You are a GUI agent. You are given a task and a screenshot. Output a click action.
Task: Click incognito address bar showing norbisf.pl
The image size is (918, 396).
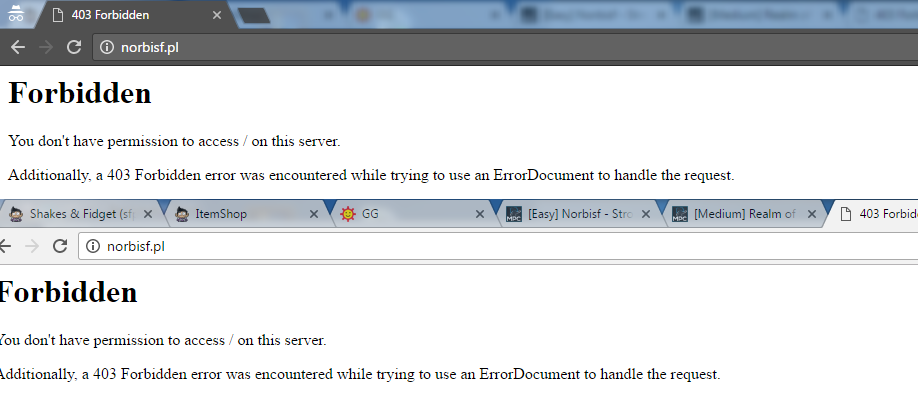tap(505, 47)
